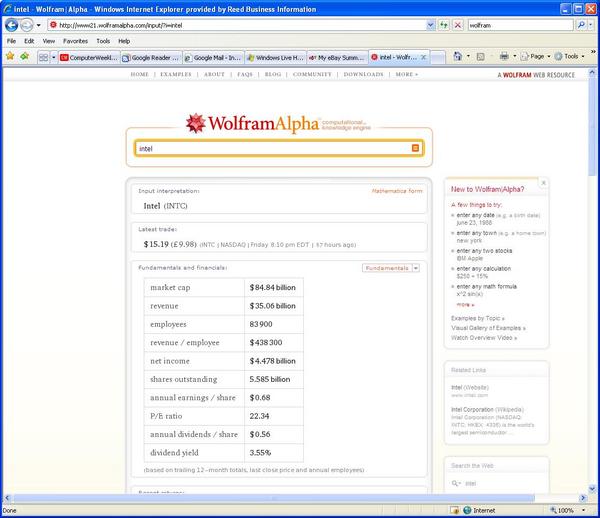Image resolution: width=600 pixels, height=518 pixels.
Task: Open the Page toolbar menu
Action: [535, 56]
